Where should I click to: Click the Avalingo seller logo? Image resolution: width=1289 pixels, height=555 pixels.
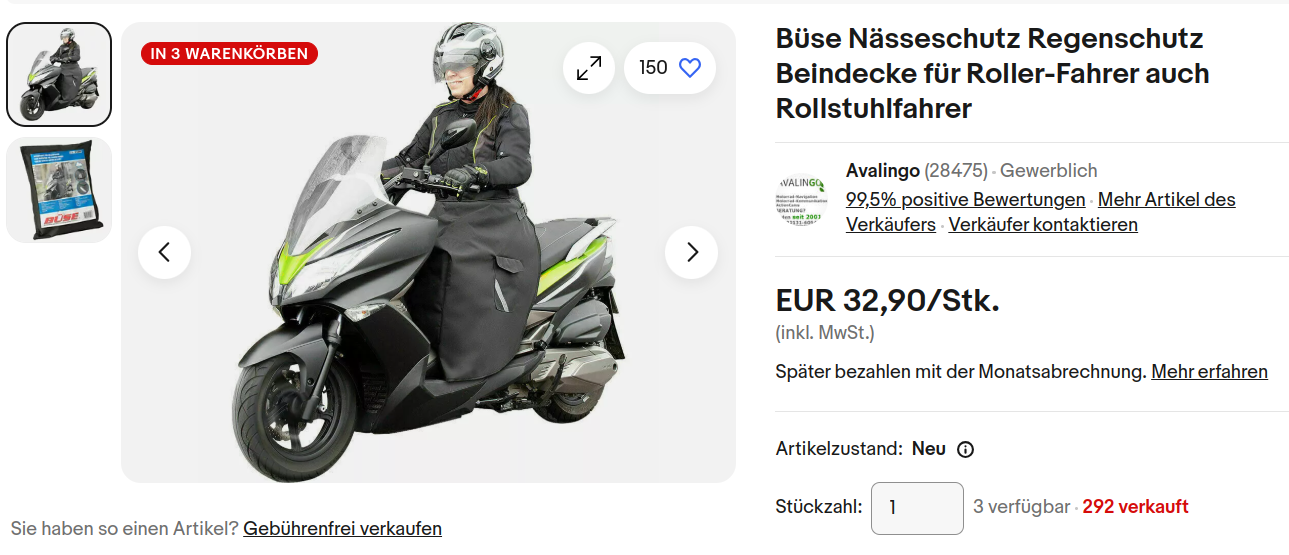tap(802, 199)
